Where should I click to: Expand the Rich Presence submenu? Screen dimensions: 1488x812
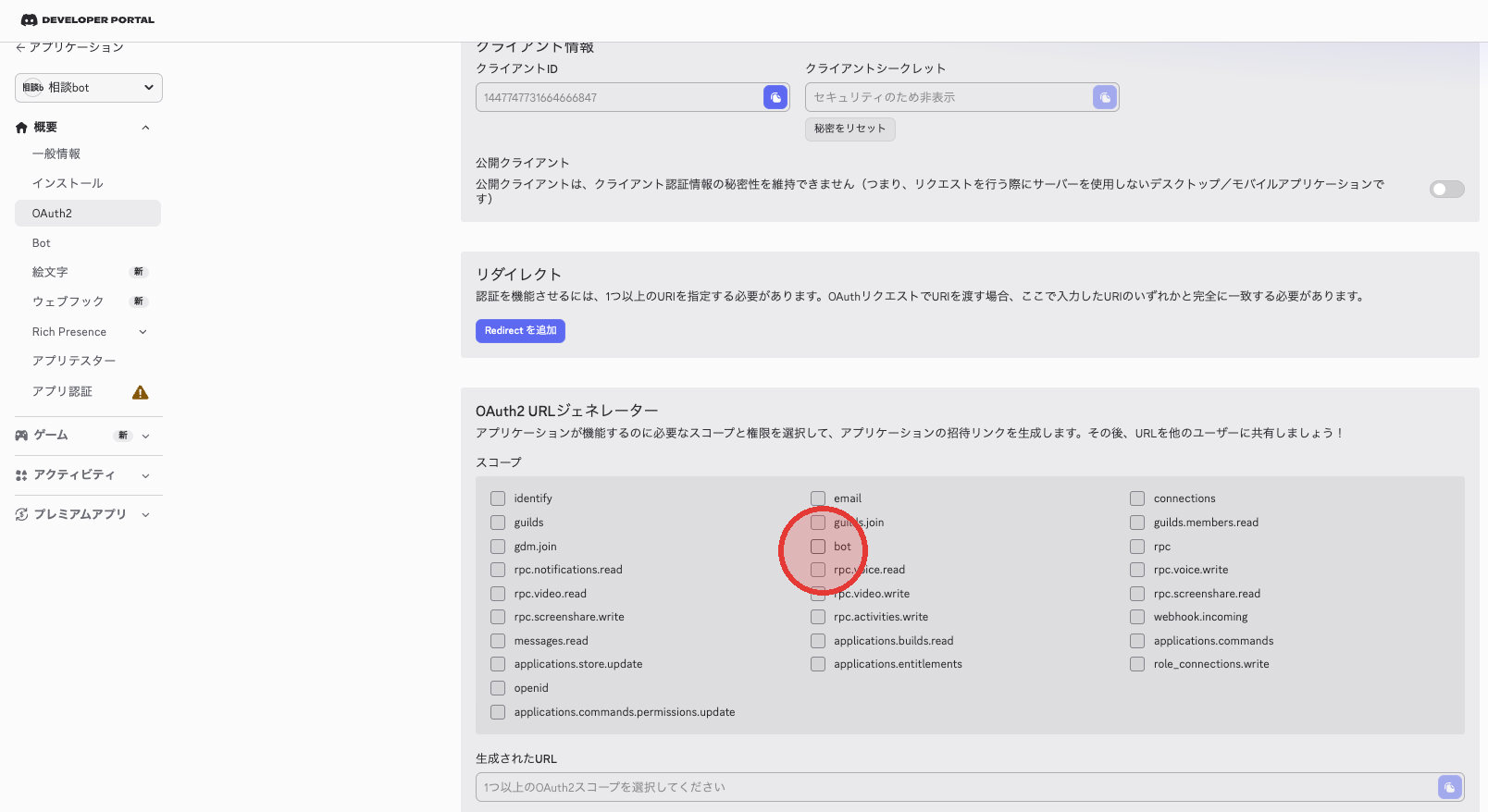coord(143,332)
